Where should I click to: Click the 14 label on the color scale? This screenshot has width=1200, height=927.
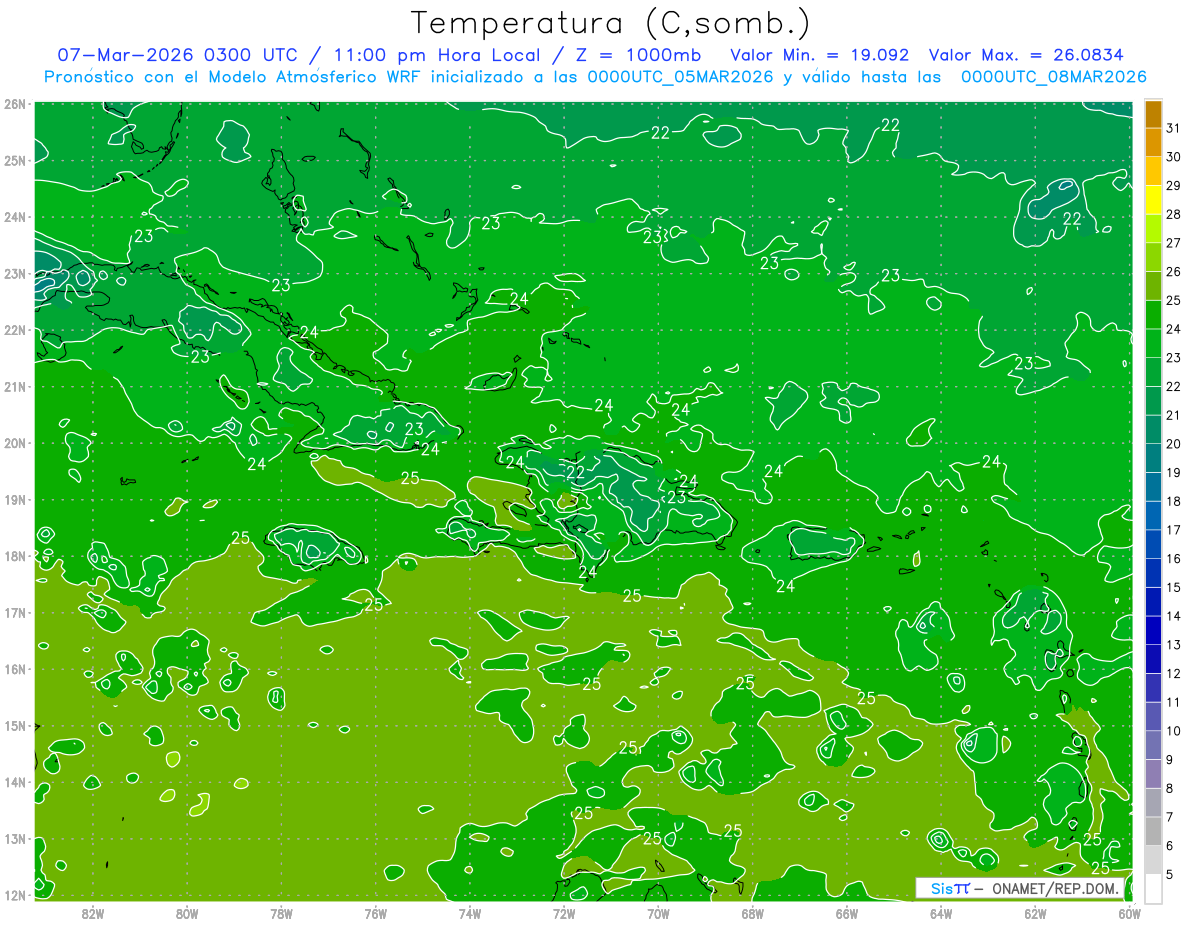coord(1174,615)
